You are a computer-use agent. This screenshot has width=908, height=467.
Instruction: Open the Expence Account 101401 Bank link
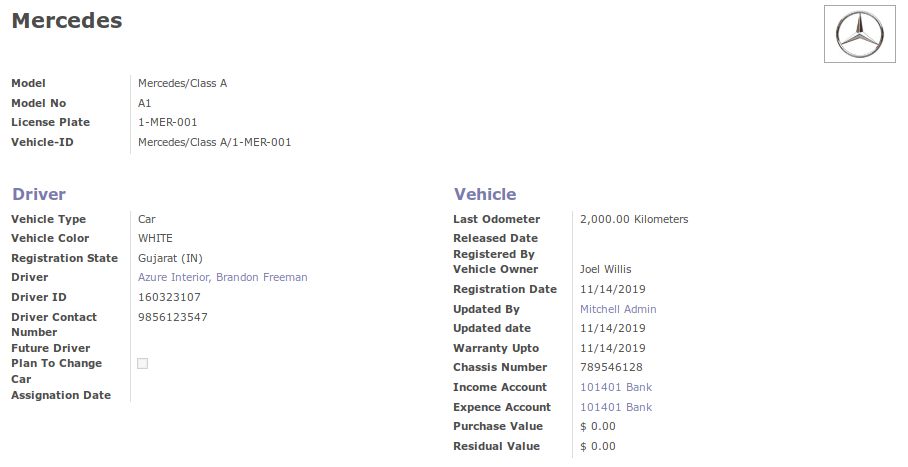(616, 407)
